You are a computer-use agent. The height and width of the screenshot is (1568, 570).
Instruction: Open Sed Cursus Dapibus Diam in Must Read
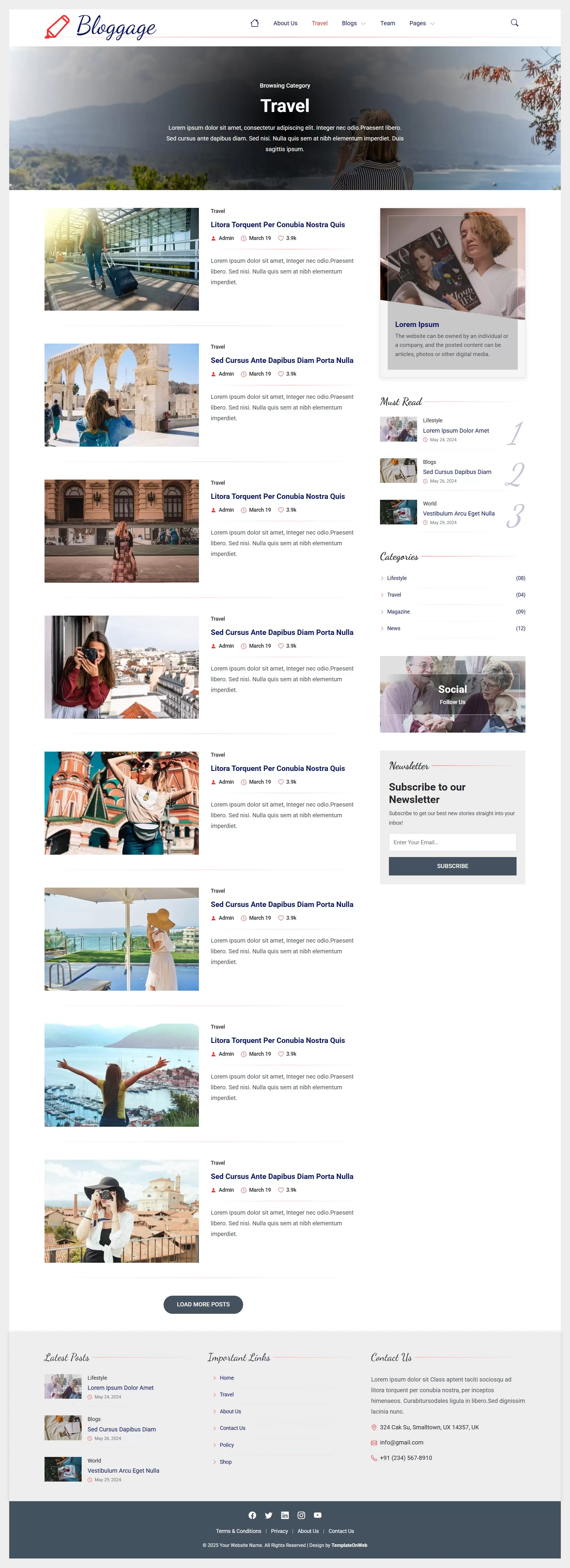tap(457, 472)
